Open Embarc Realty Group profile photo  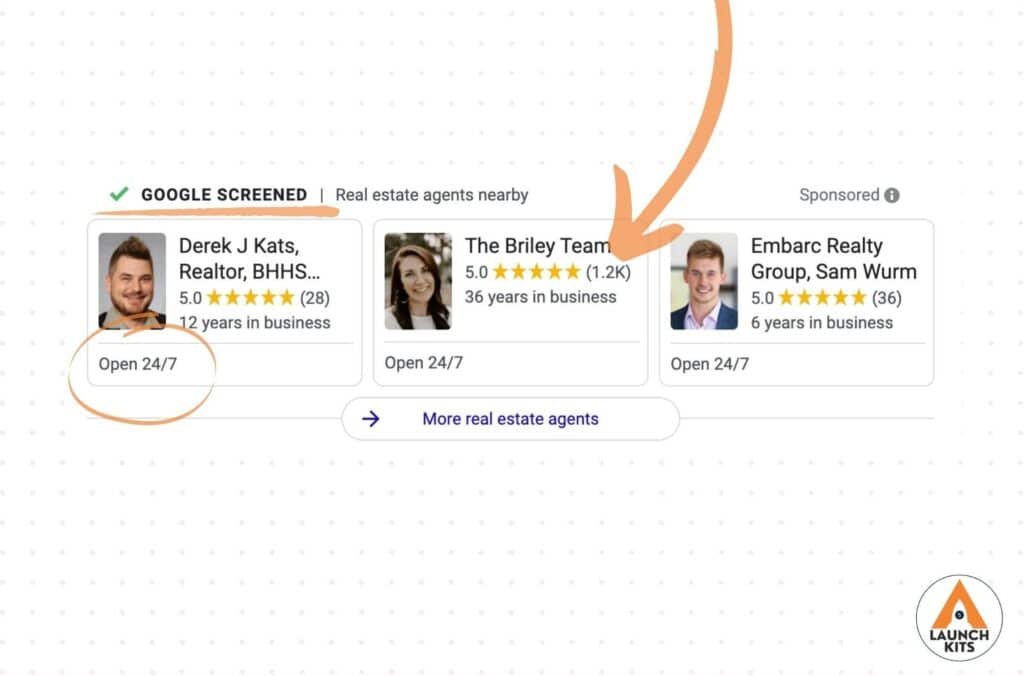pyautogui.click(x=704, y=281)
